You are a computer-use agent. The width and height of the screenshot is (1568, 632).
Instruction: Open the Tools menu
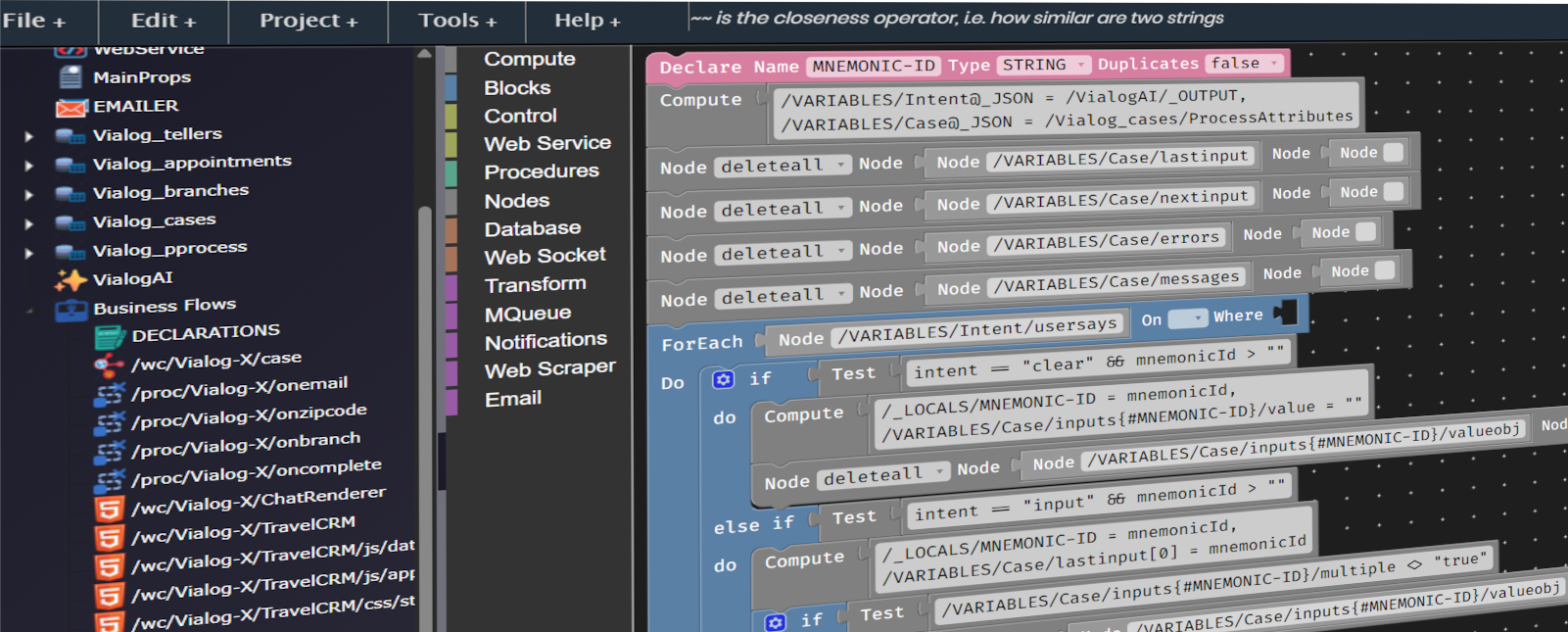point(457,21)
